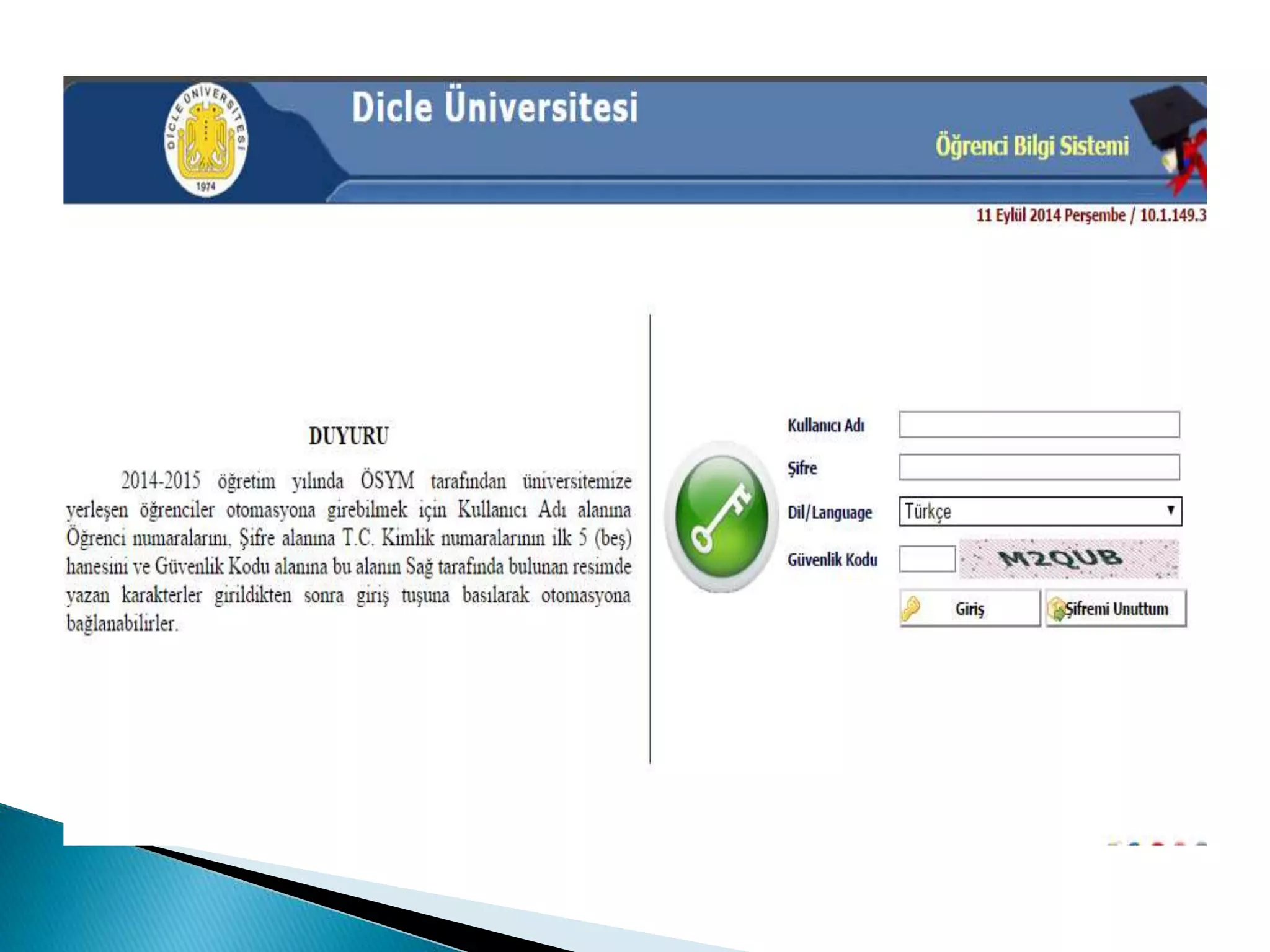Viewport: 1270px width, 952px height.
Task: Click the icon beside Şifremi Unuttum
Action: click(1055, 609)
